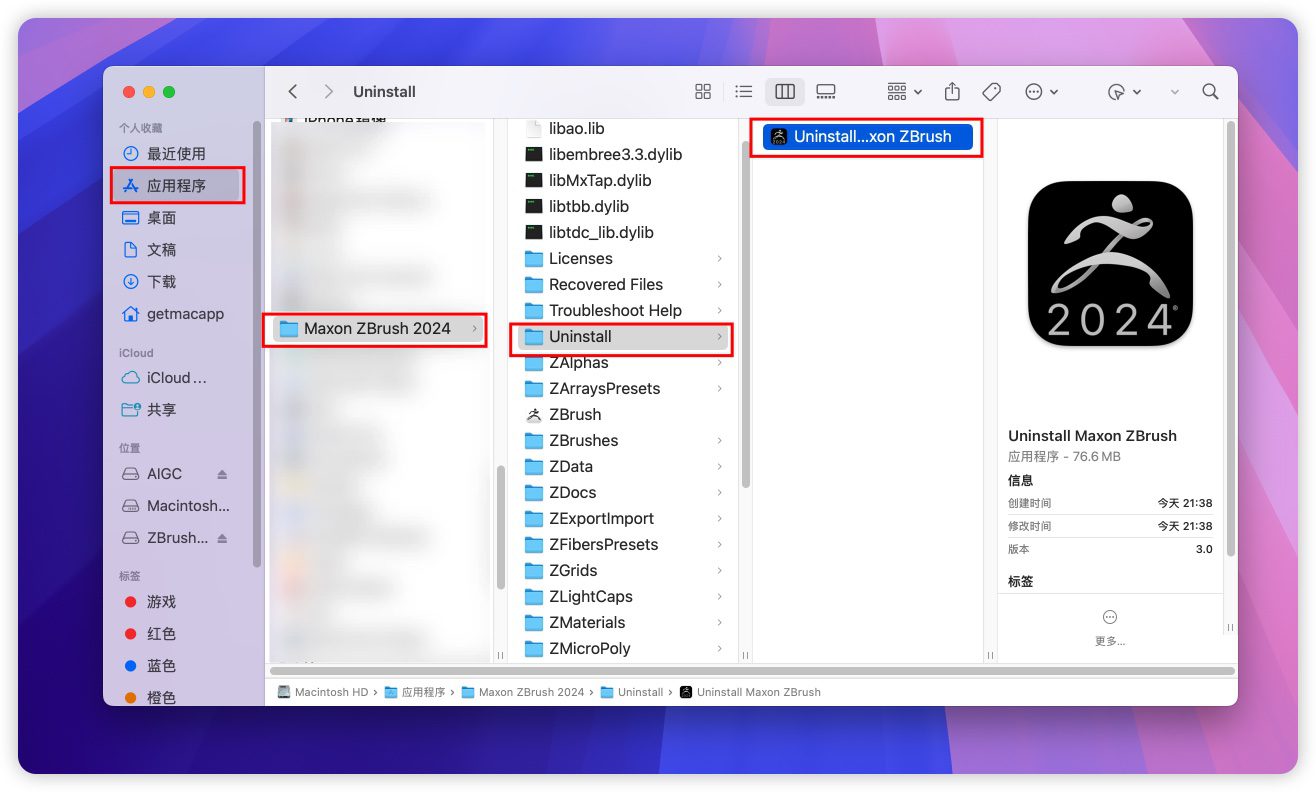Switch to gallery view
Screen dimensions: 1316x792
tap(826, 92)
